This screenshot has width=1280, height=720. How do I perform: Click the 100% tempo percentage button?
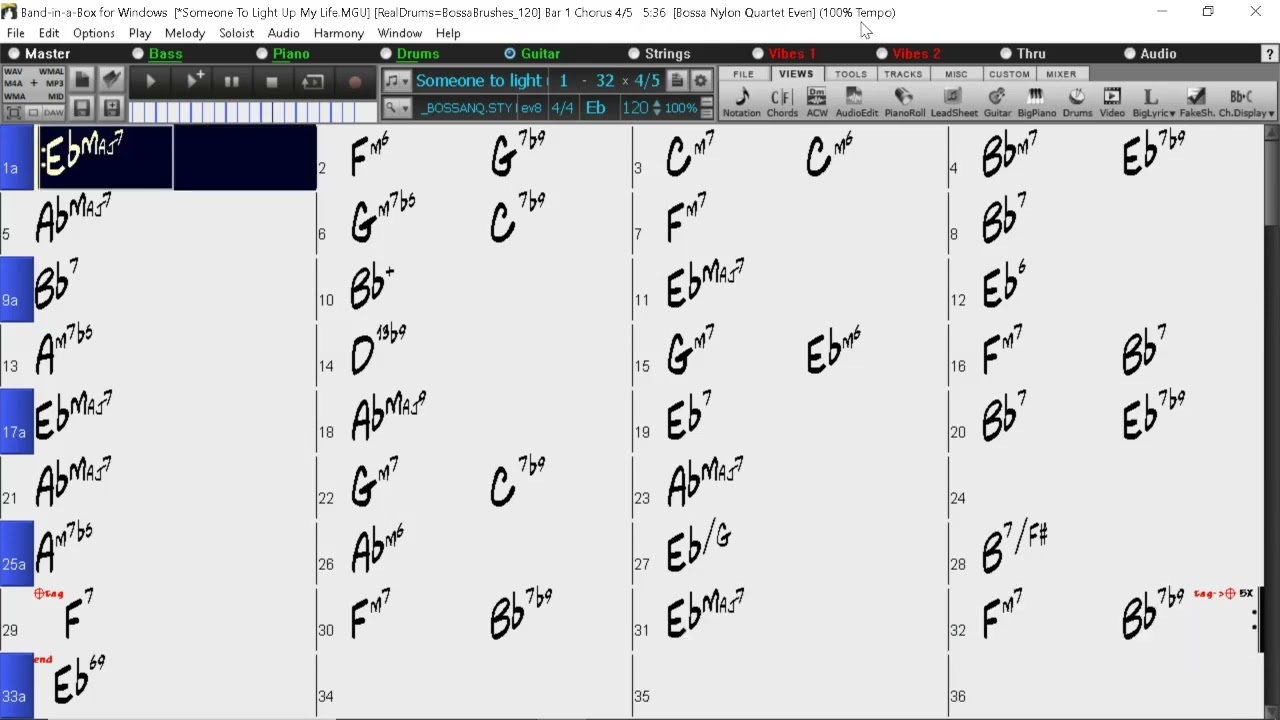coord(681,108)
